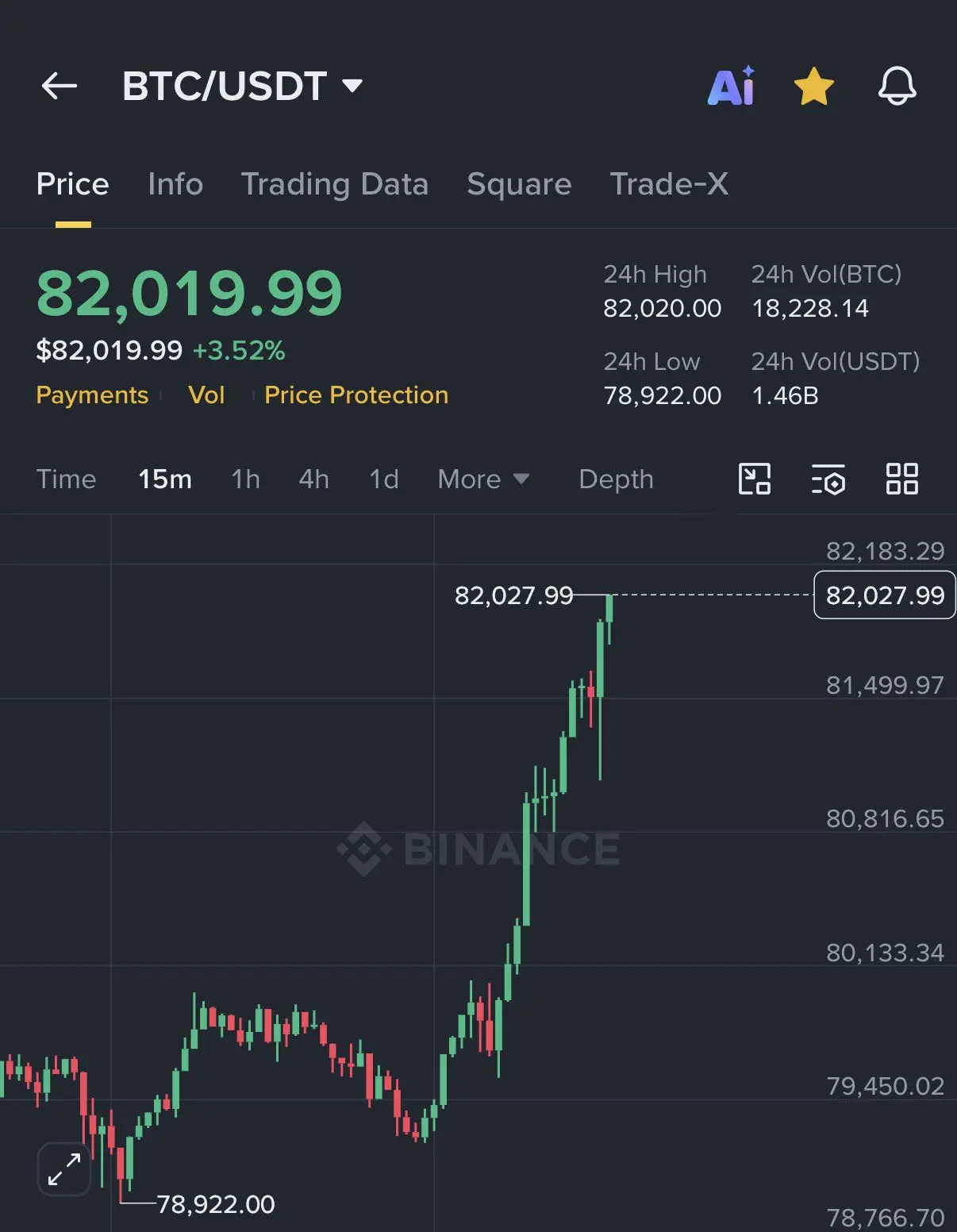Open the picture-in-picture chart icon
The image size is (957, 1232).
(x=755, y=479)
